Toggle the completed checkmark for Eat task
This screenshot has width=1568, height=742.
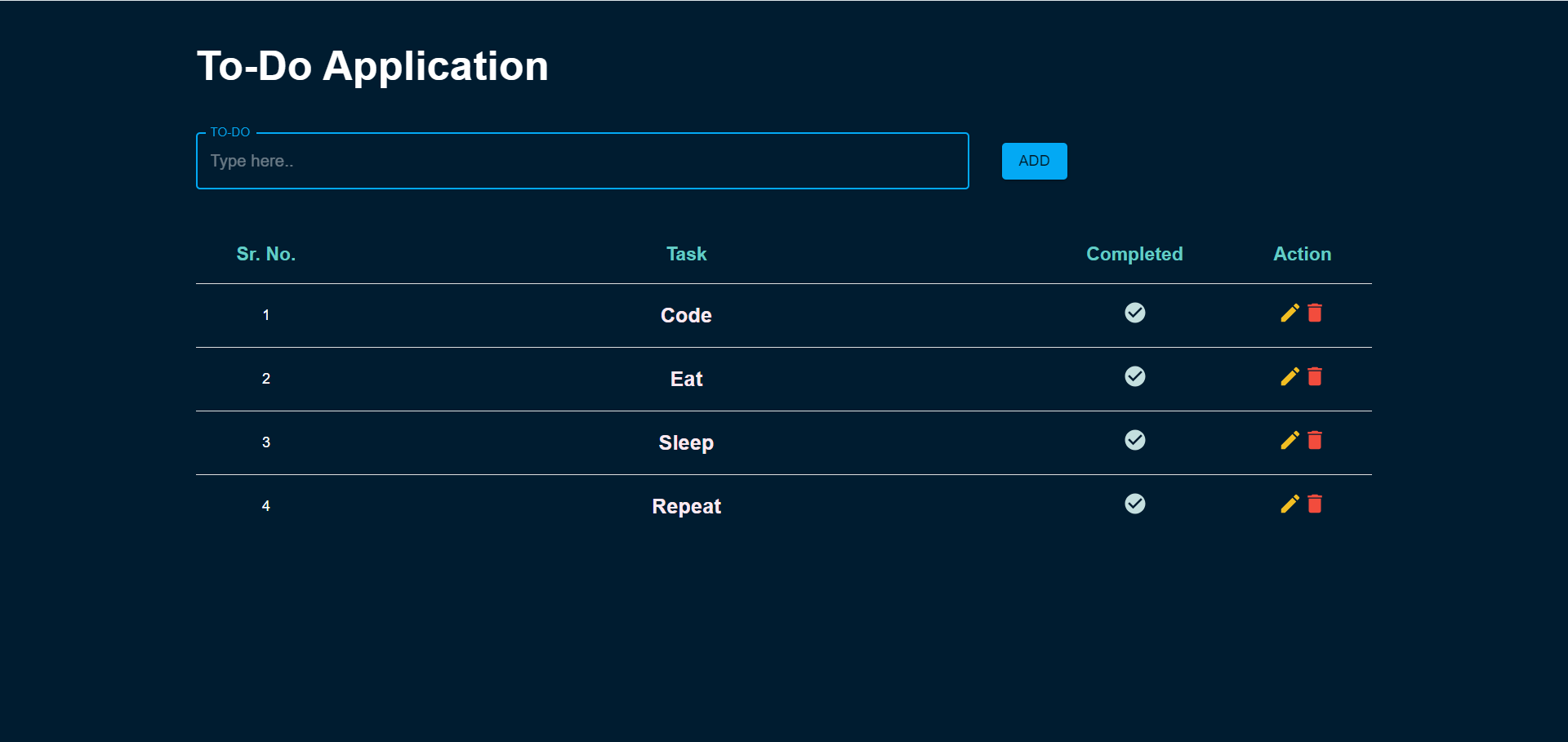coord(1135,376)
